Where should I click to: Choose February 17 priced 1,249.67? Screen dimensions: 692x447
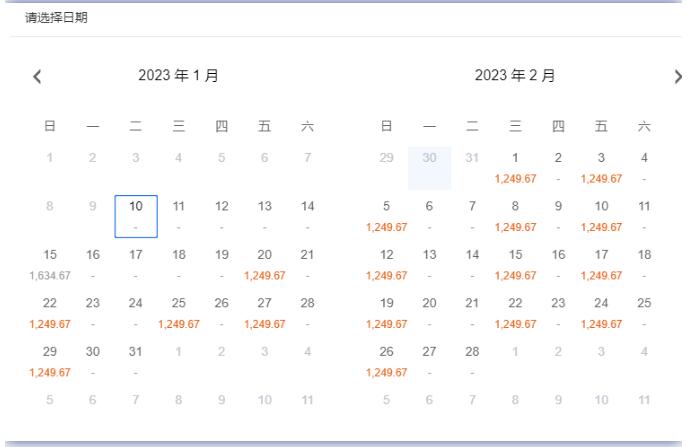click(601, 265)
